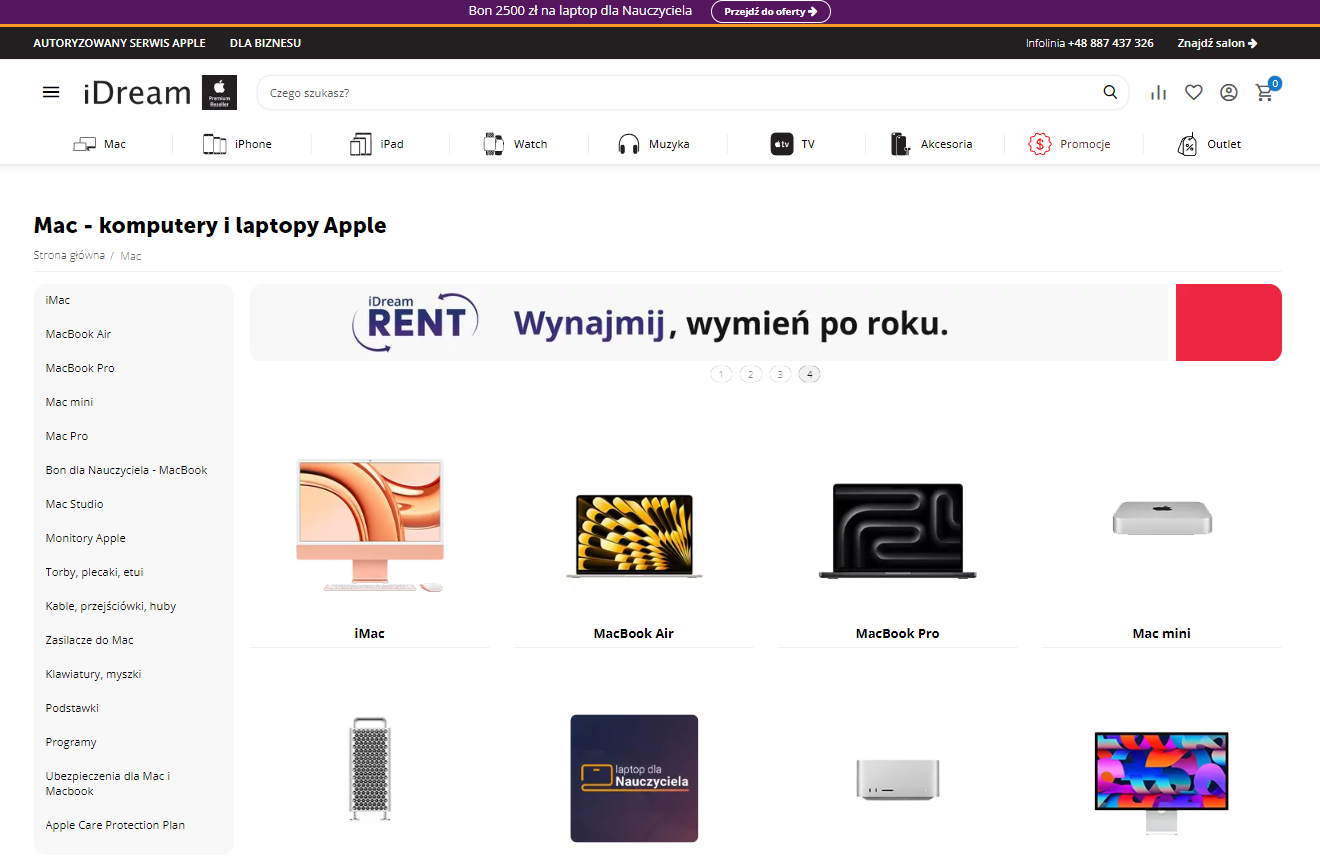Image resolution: width=1320 pixels, height=856 pixels.
Task: Select banner slide 4 indicator
Action: [810, 374]
